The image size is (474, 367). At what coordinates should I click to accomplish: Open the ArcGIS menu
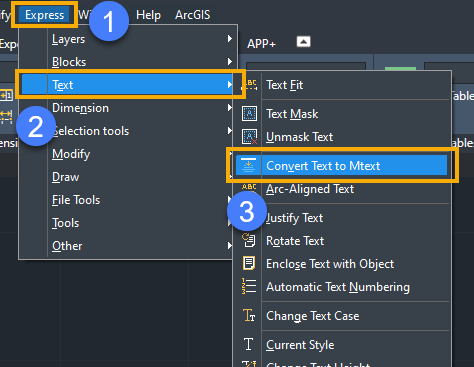pos(193,15)
